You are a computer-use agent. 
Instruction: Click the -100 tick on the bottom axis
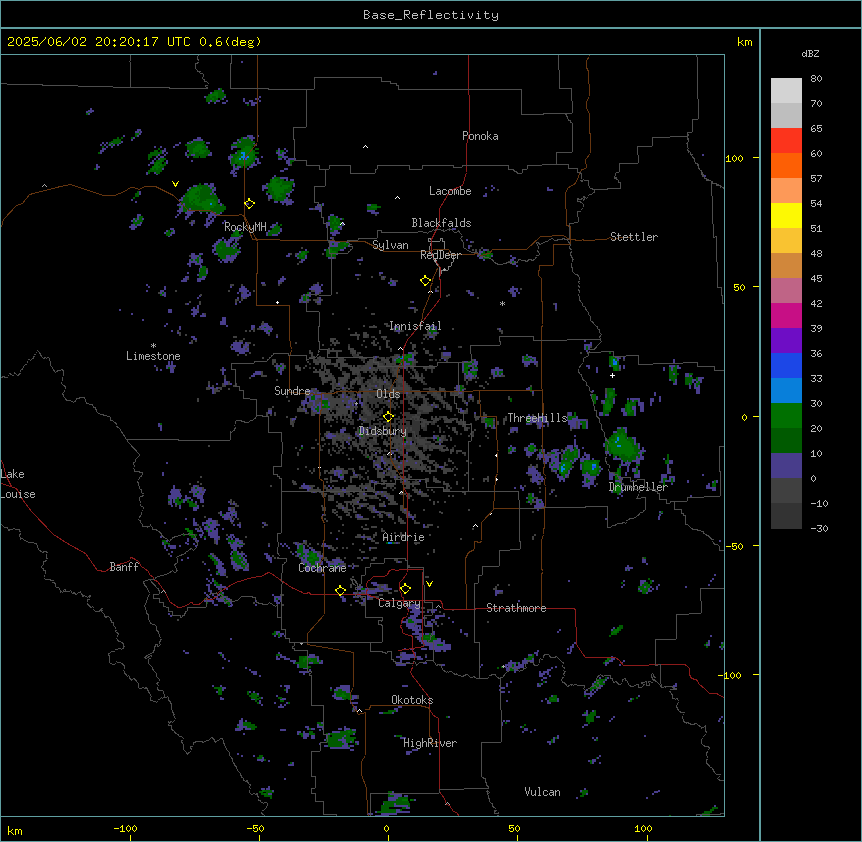click(125, 829)
